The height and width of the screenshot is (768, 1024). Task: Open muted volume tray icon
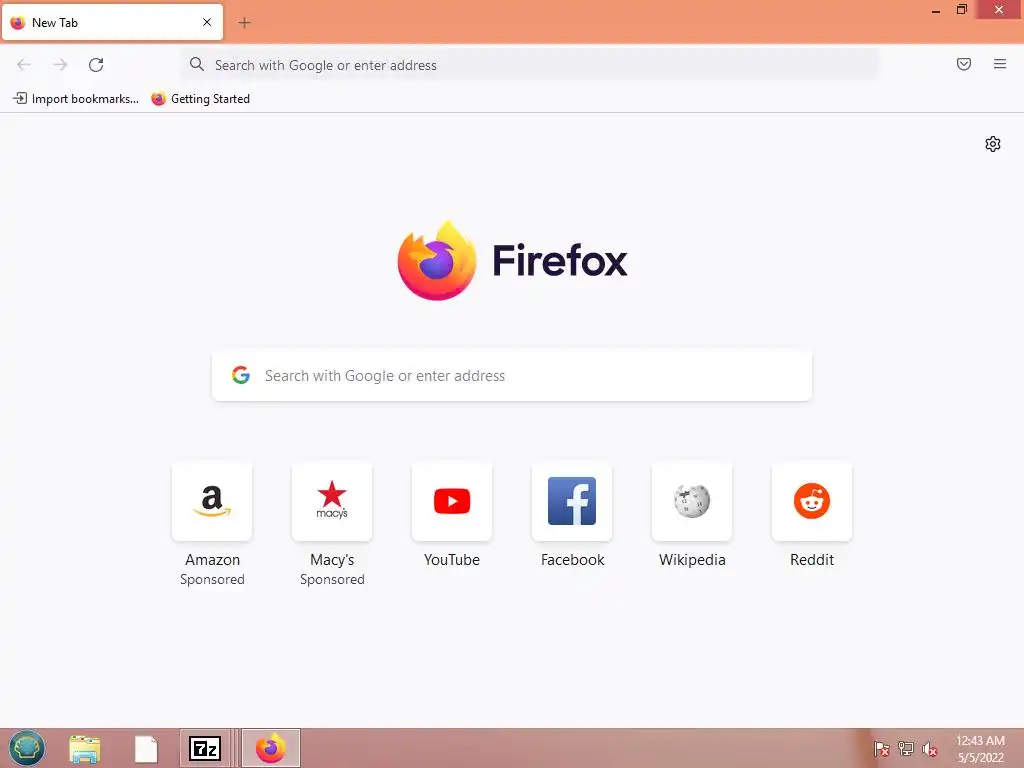point(929,749)
